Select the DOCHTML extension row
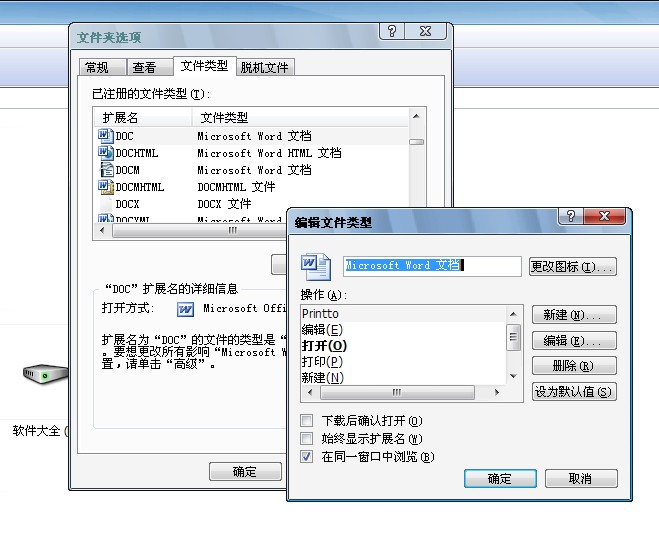The width and height of the screenshot is (659, 533). pos(251,153)
